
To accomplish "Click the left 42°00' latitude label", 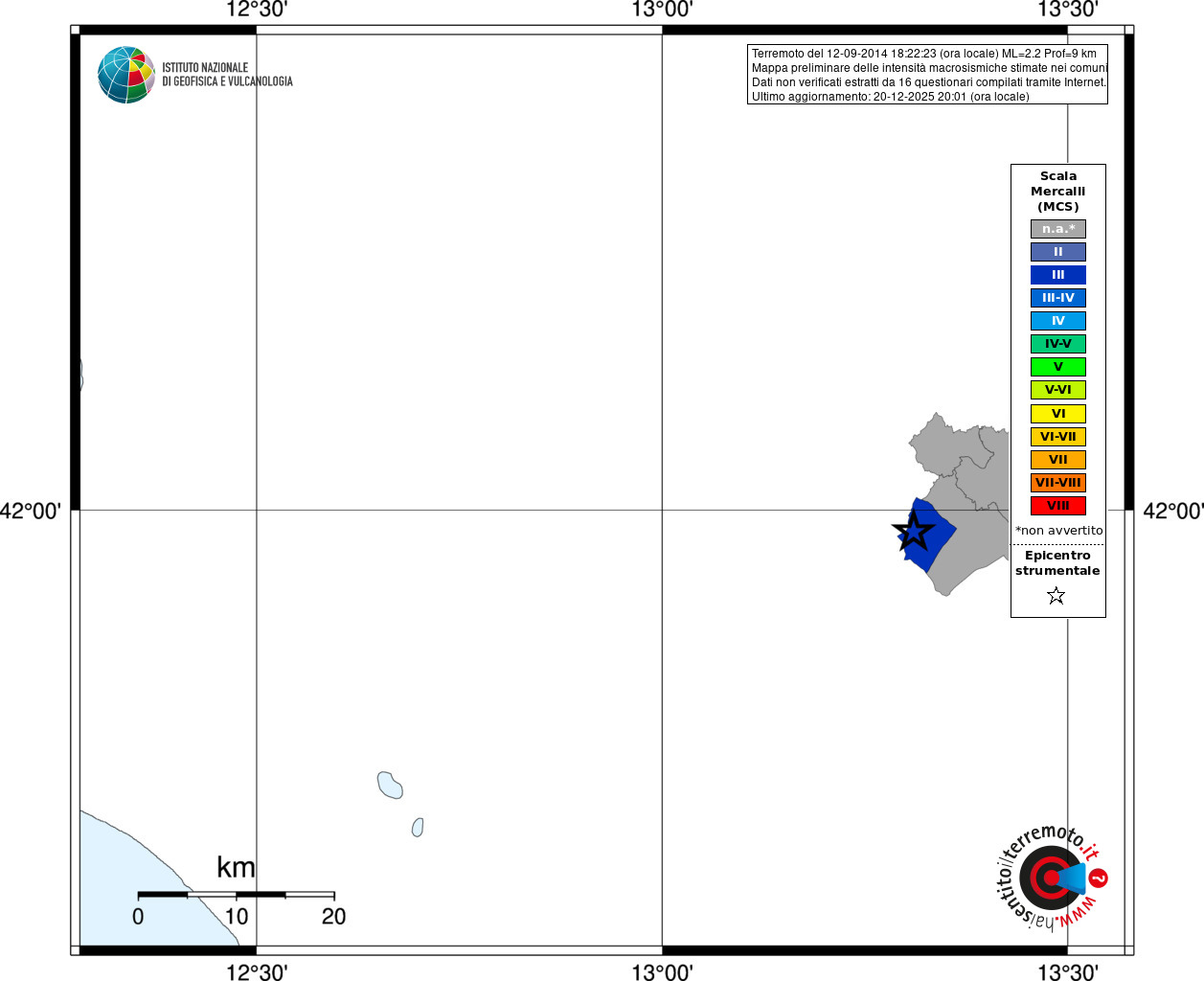I will tap(31, 511).
